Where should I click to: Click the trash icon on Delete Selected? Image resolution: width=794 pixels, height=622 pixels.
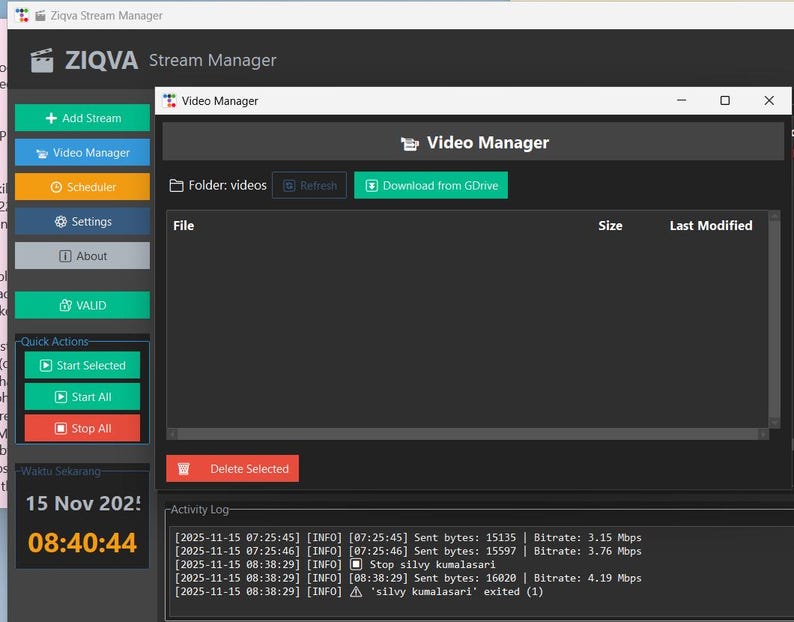[x=184, y=468]
